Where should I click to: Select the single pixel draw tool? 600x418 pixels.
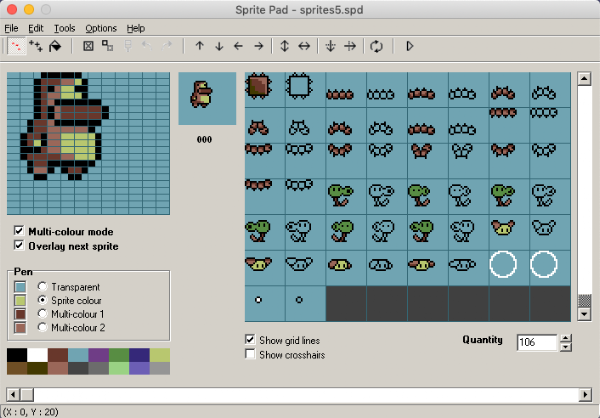[x=16, y=47]
